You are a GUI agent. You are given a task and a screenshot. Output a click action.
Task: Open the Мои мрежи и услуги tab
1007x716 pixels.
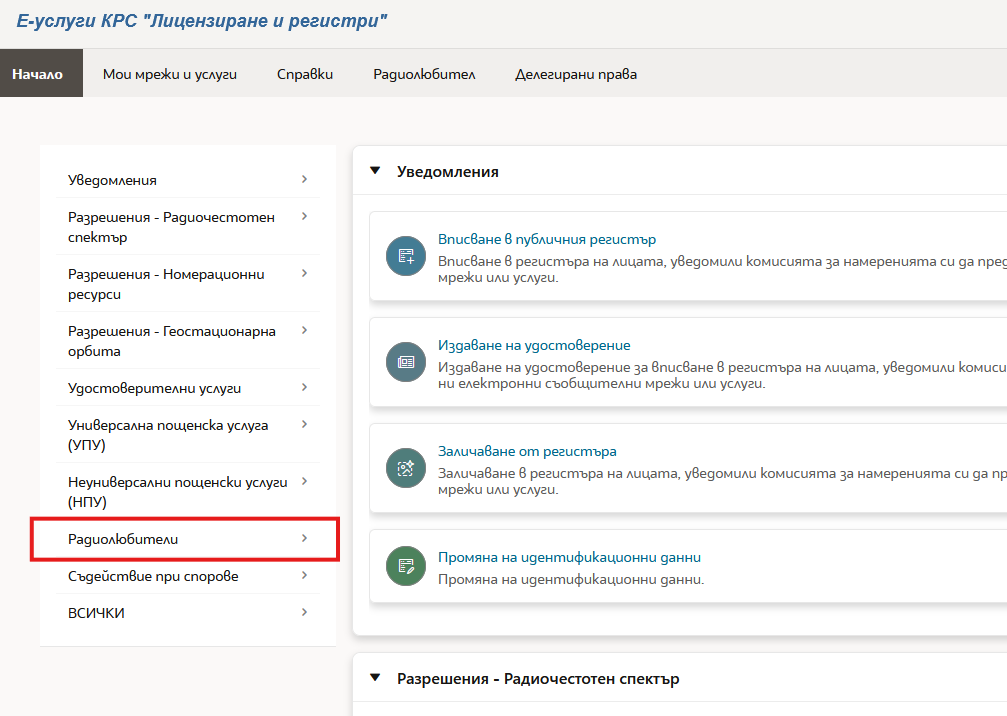click(170, 74)
